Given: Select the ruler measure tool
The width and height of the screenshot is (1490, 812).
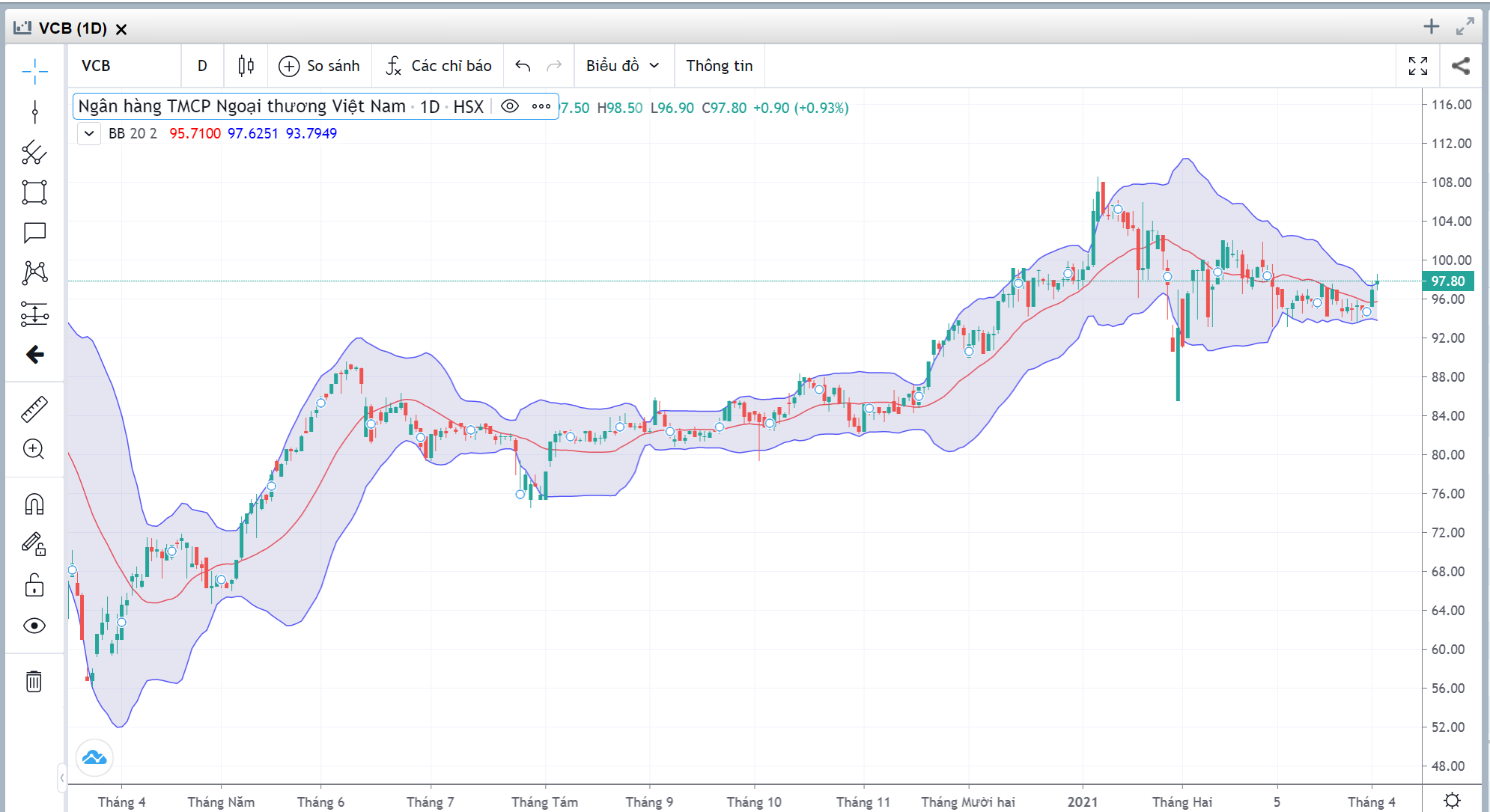Looking at the screenshot, I should (34, 409).
